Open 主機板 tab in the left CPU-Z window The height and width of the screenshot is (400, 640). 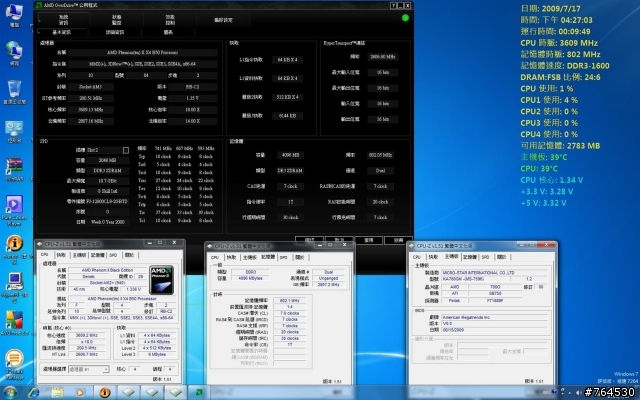point(80,255)
